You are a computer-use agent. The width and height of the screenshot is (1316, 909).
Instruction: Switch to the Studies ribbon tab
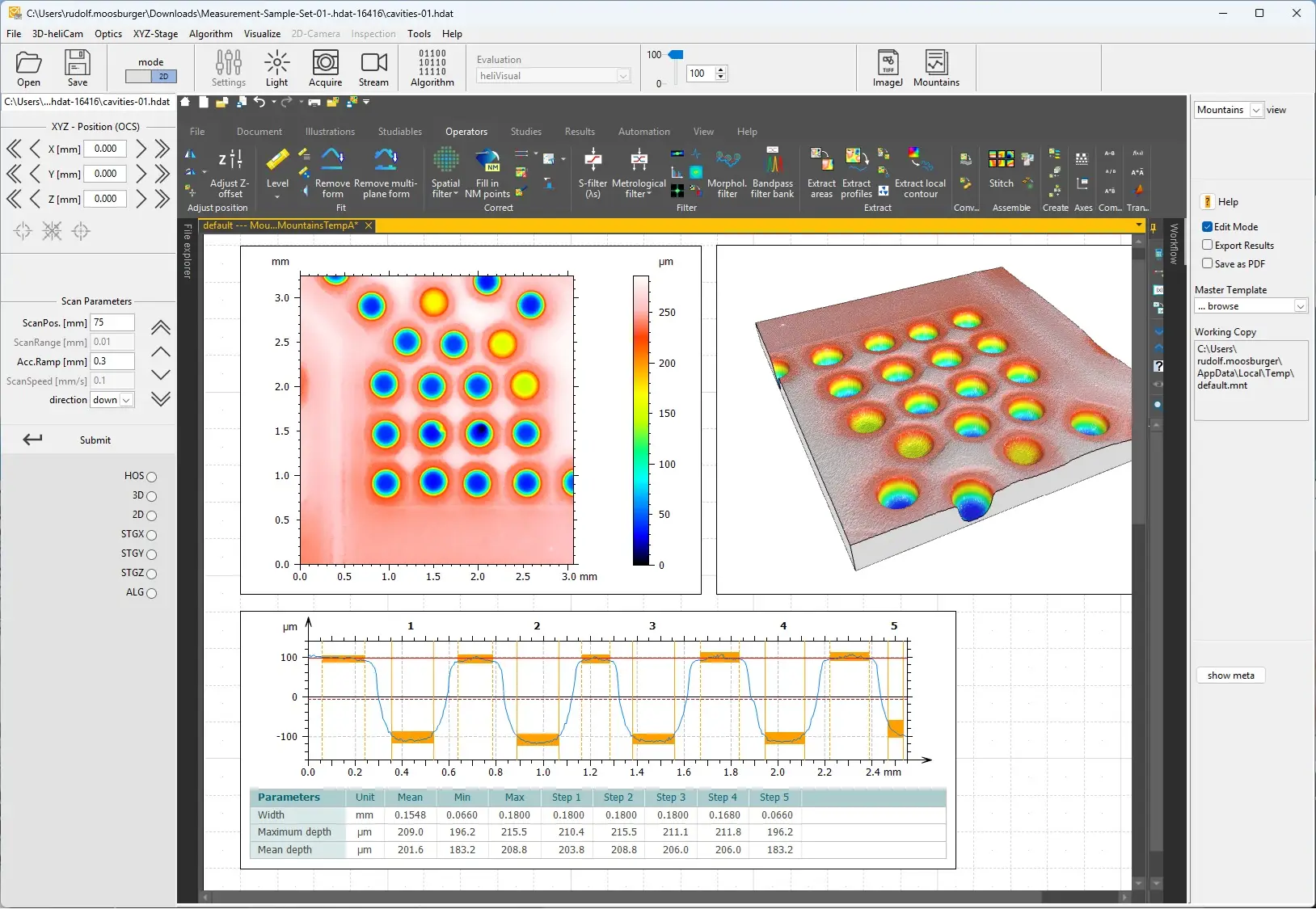point(525,132)
